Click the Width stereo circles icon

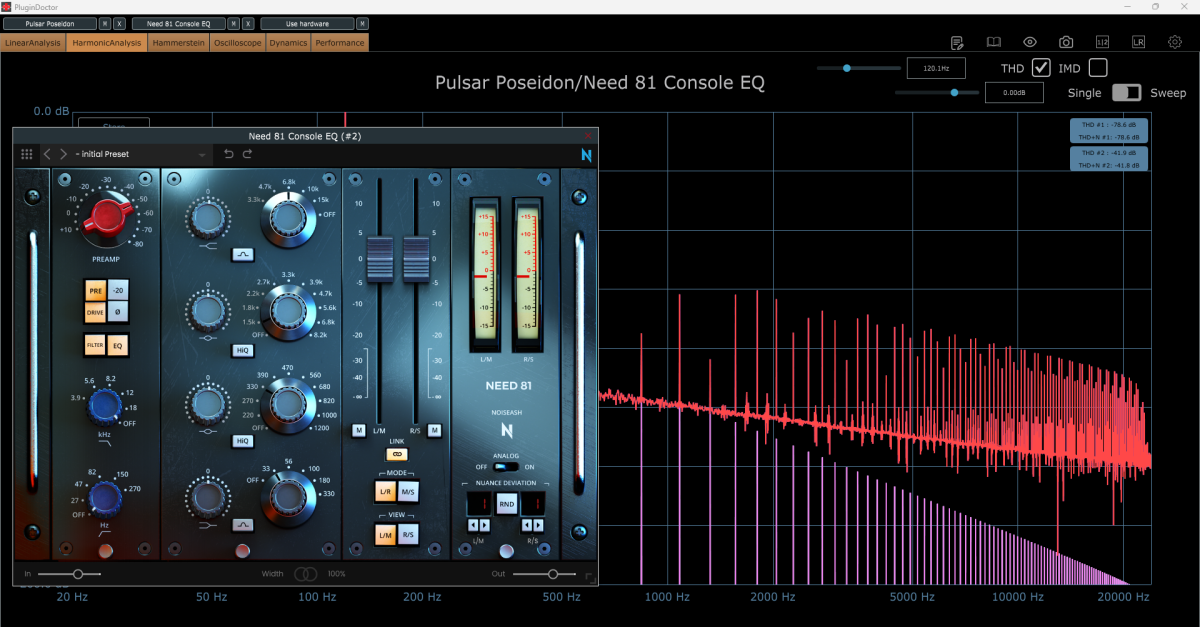point(306,574)
